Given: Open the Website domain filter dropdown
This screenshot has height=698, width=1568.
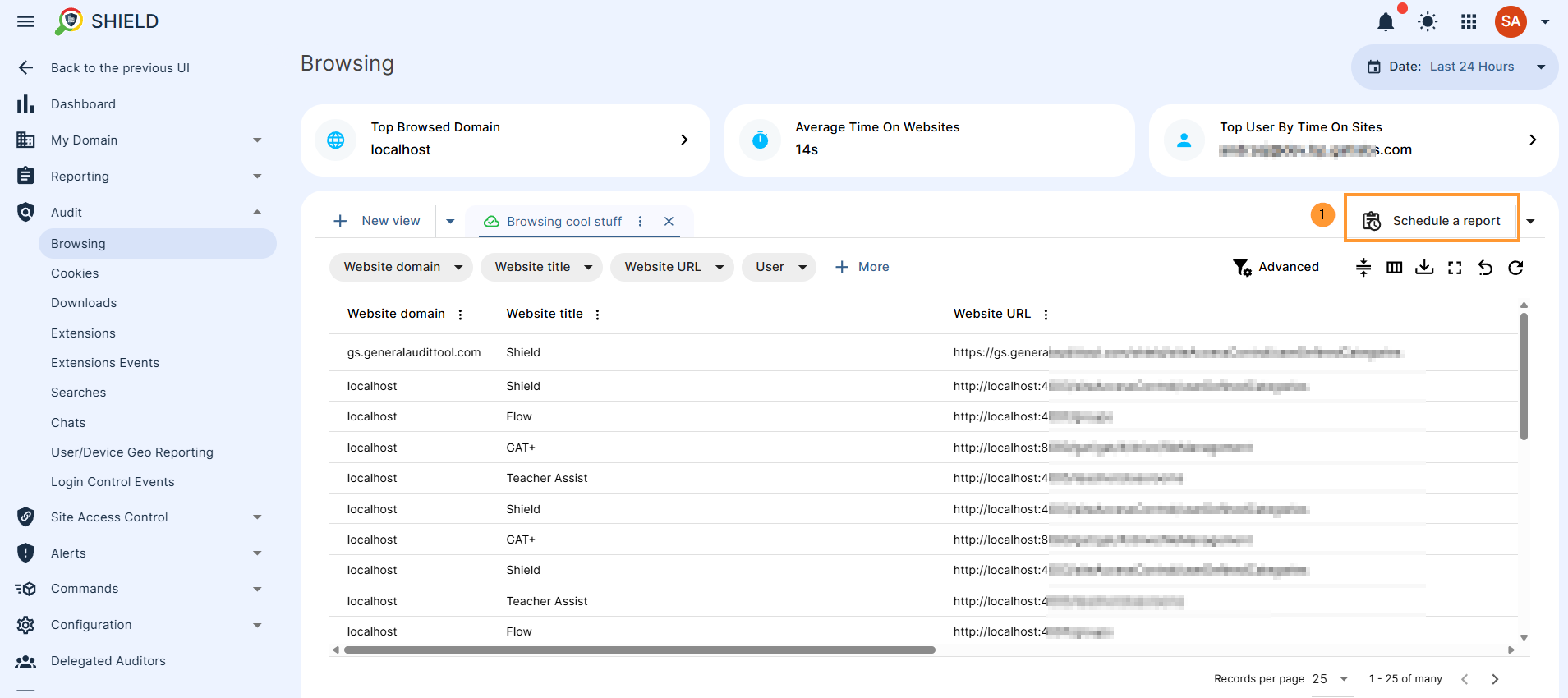Looking at the screenshot, I should (x=401, y=267).
